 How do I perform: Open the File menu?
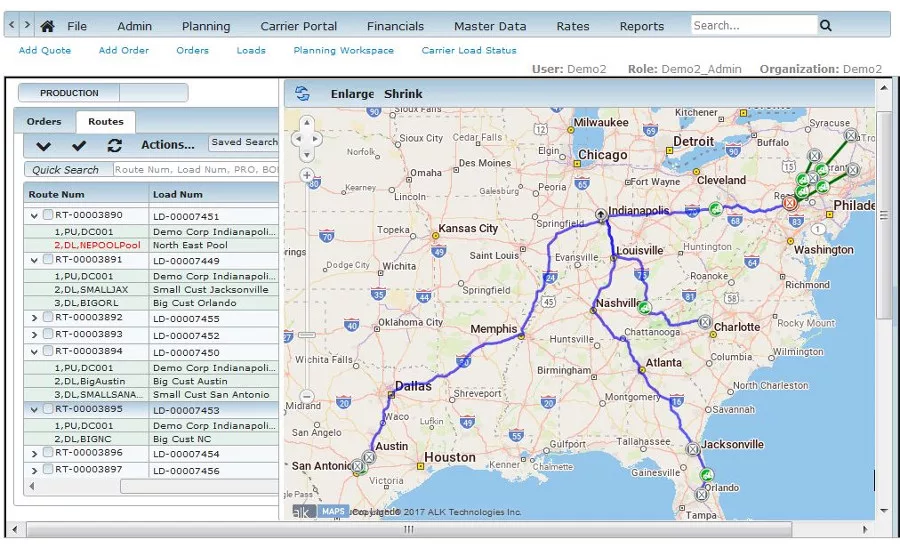(x=77, y=26)
